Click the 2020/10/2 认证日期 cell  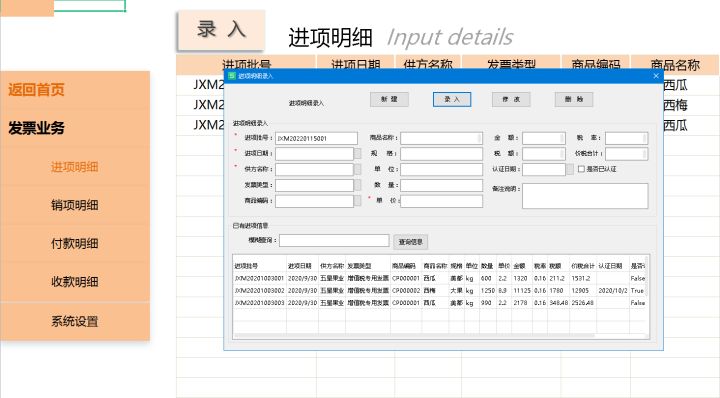[612, 291]
